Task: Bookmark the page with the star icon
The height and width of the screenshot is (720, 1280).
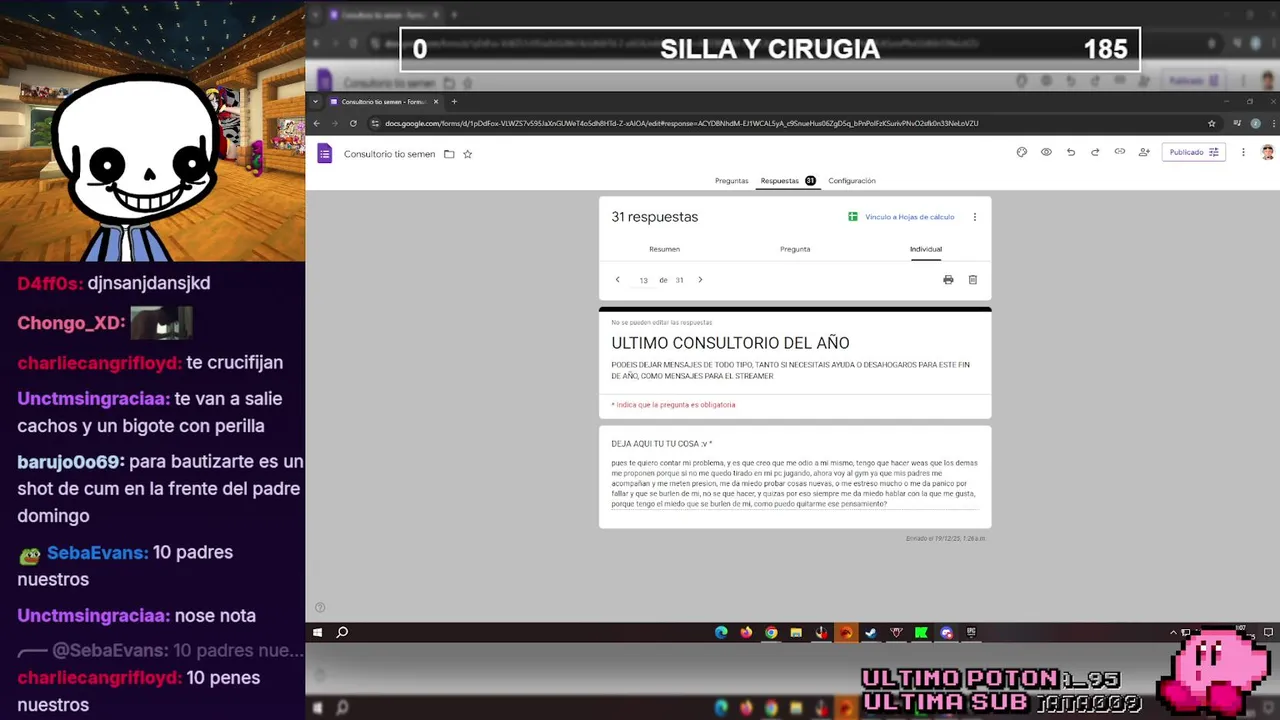Action: pos(1212,123)
